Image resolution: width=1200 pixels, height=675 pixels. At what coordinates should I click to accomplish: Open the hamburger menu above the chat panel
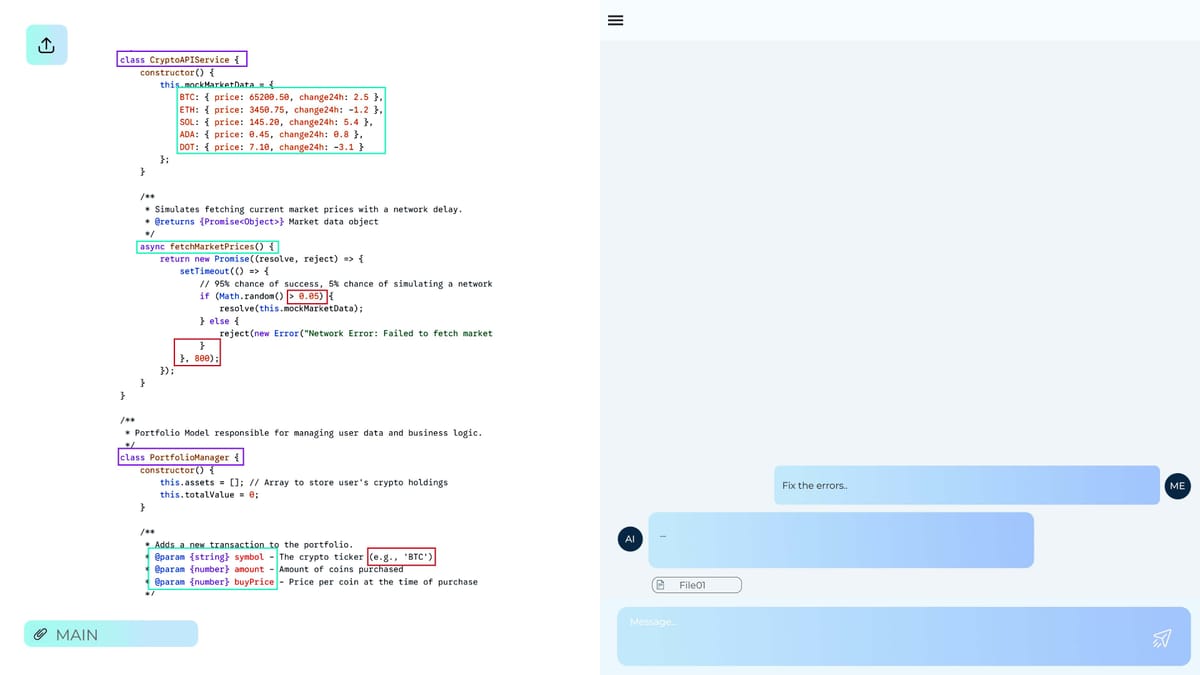616,20
